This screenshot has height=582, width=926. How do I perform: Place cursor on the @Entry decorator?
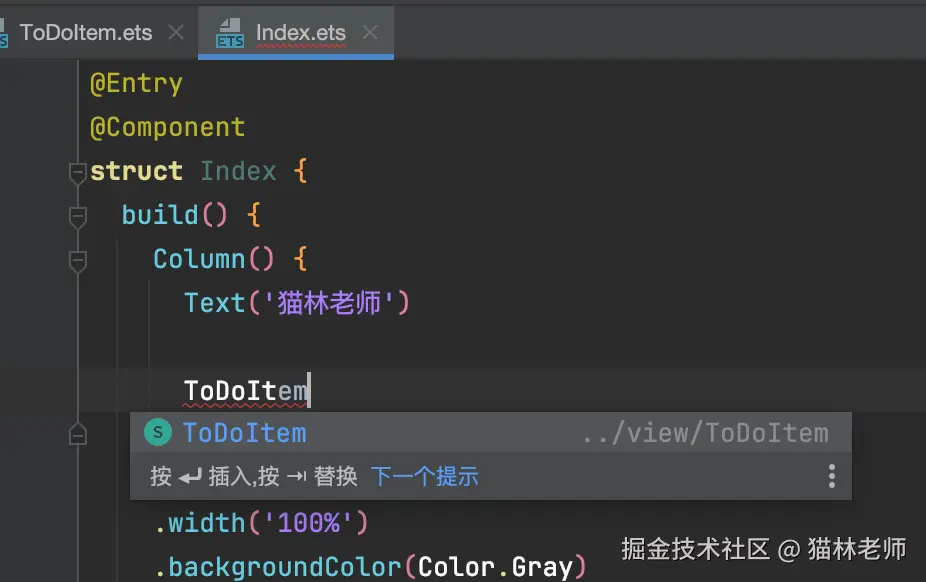click(x=136, y=83)
